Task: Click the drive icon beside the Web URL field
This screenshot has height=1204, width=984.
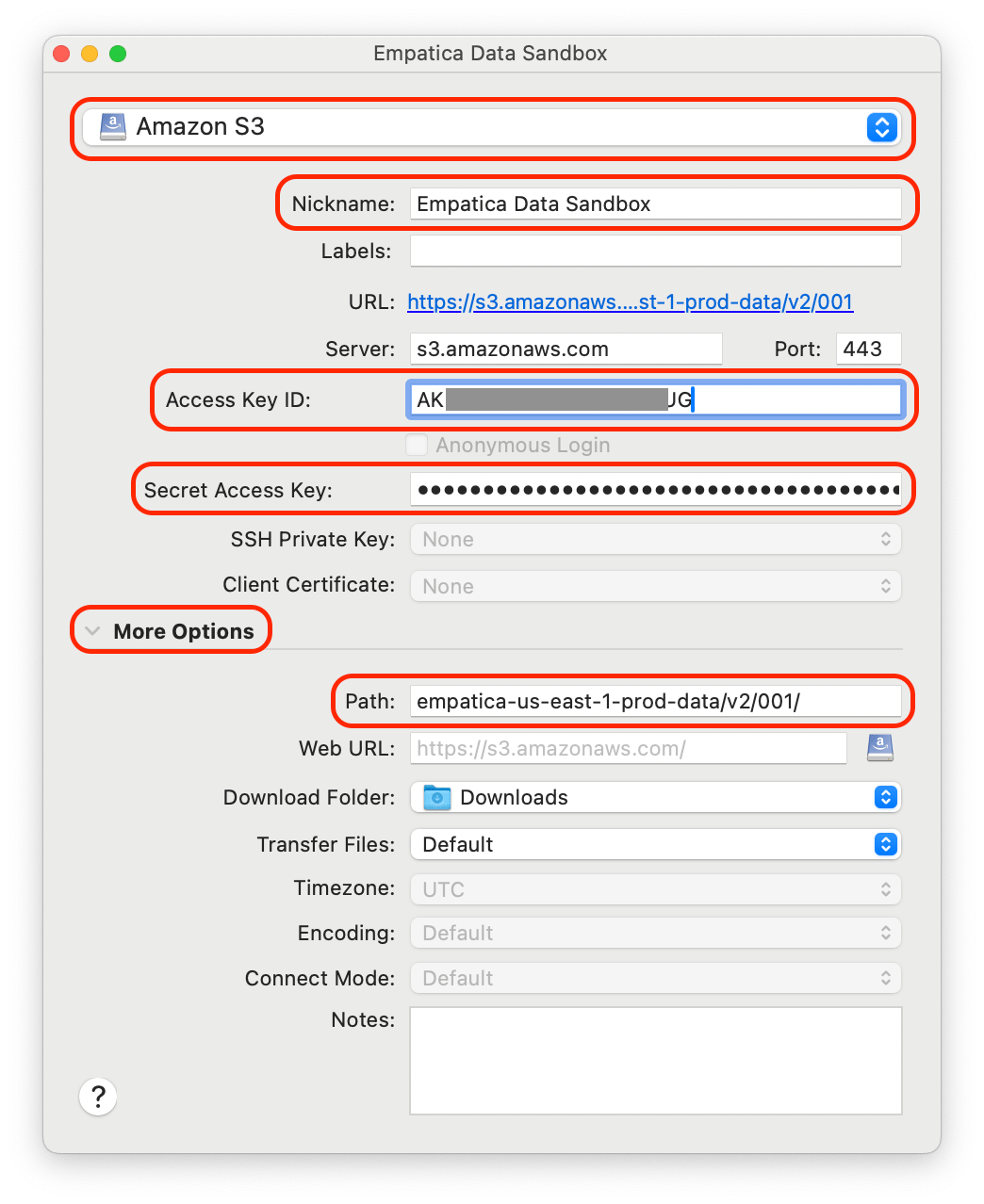Action: (879, 747)
